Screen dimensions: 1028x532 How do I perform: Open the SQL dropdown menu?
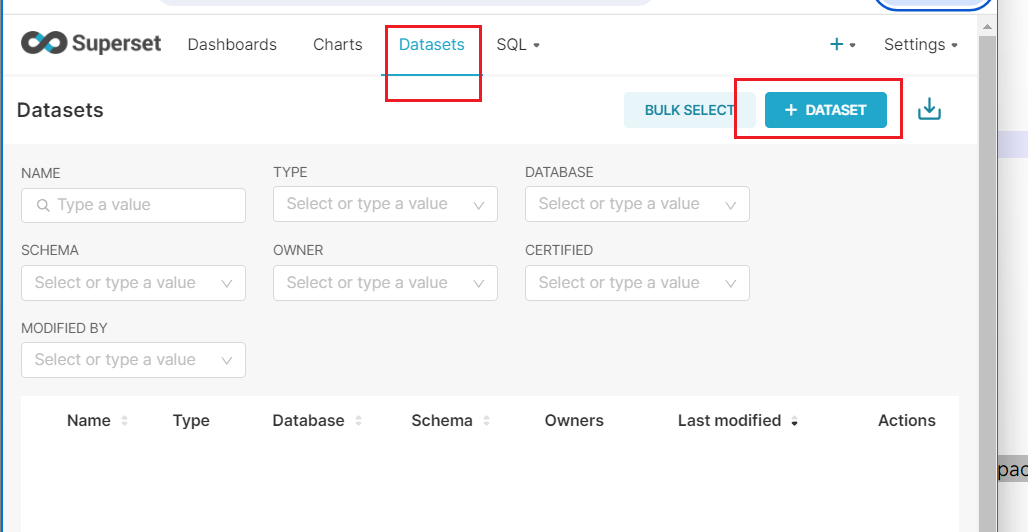518,45
